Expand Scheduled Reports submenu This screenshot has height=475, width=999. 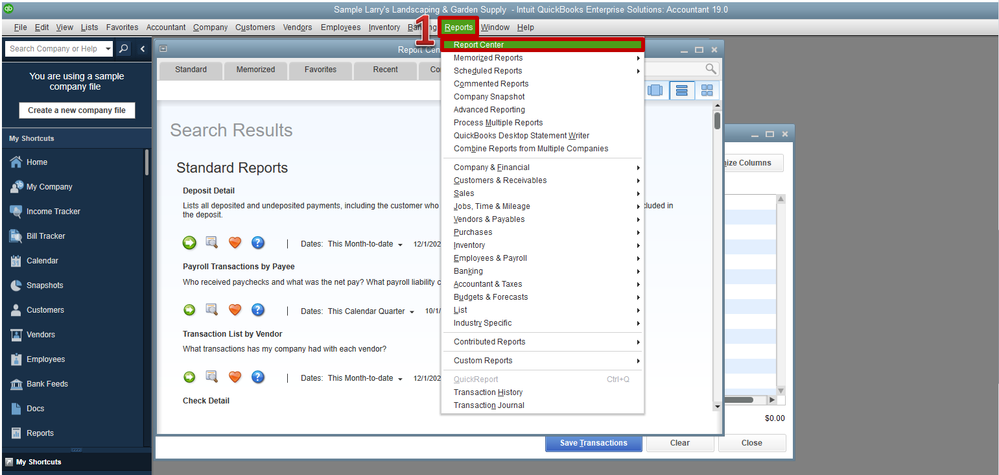coord(542,71)
